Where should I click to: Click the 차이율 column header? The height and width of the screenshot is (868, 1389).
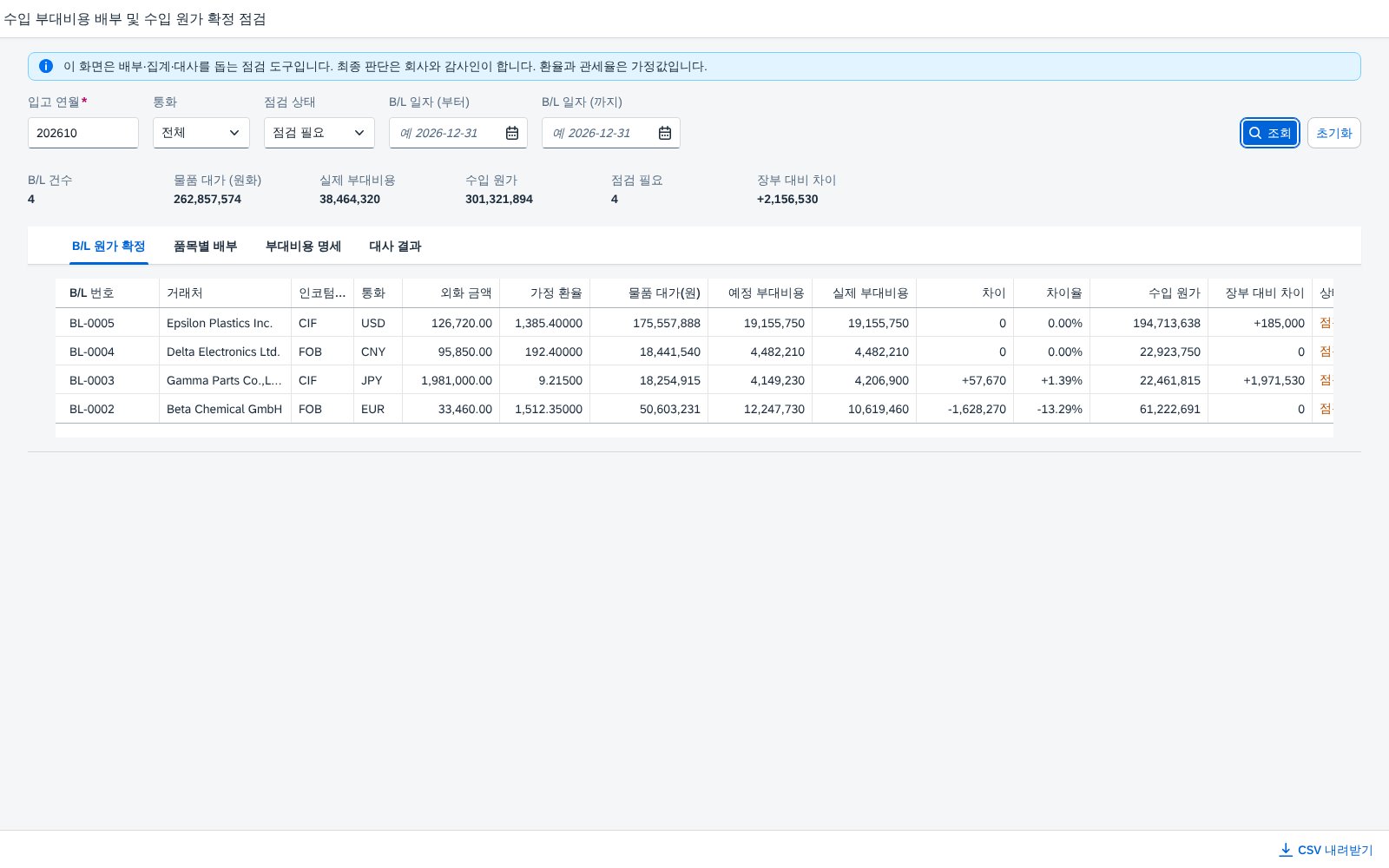coord(1052,293)
